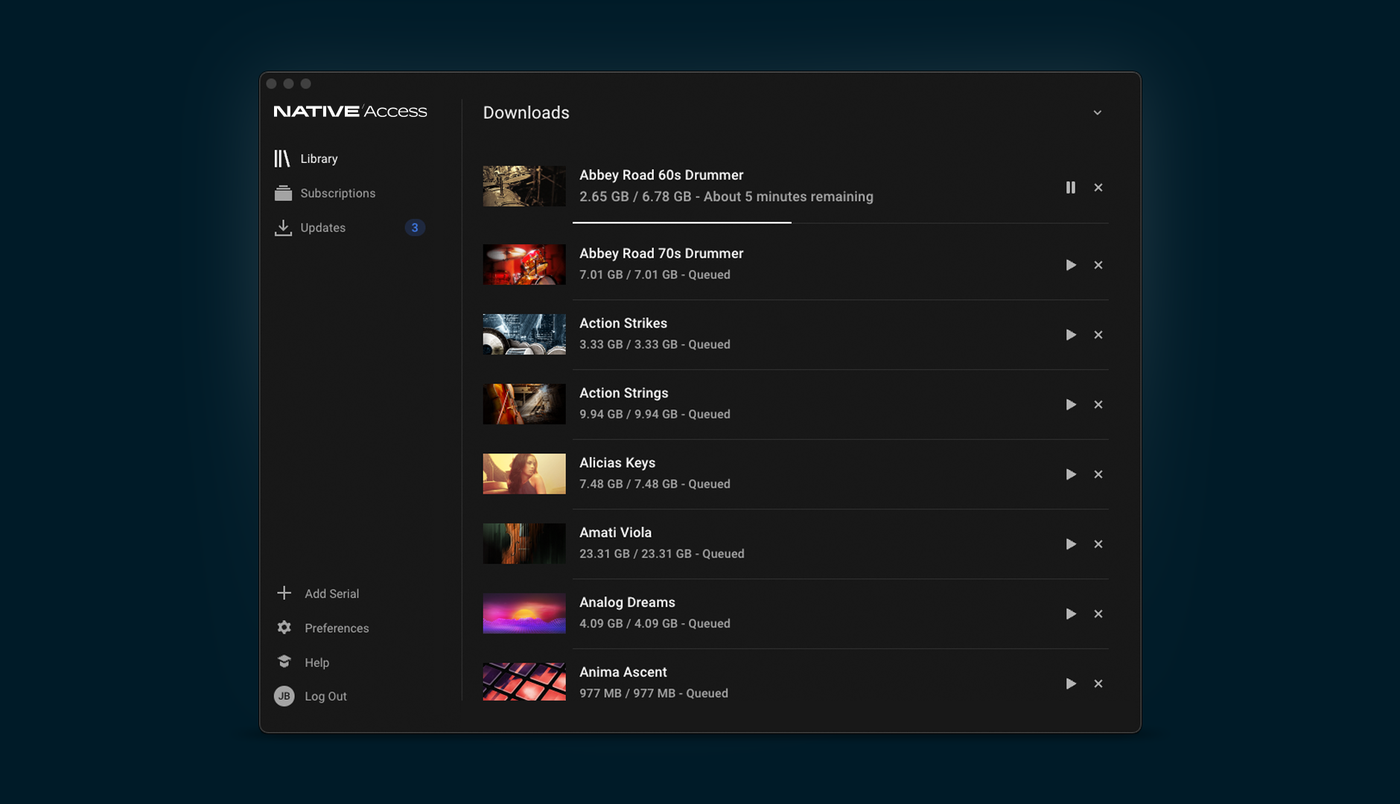
Task: Click the "Action Strings" title
Action: [624, 394]
